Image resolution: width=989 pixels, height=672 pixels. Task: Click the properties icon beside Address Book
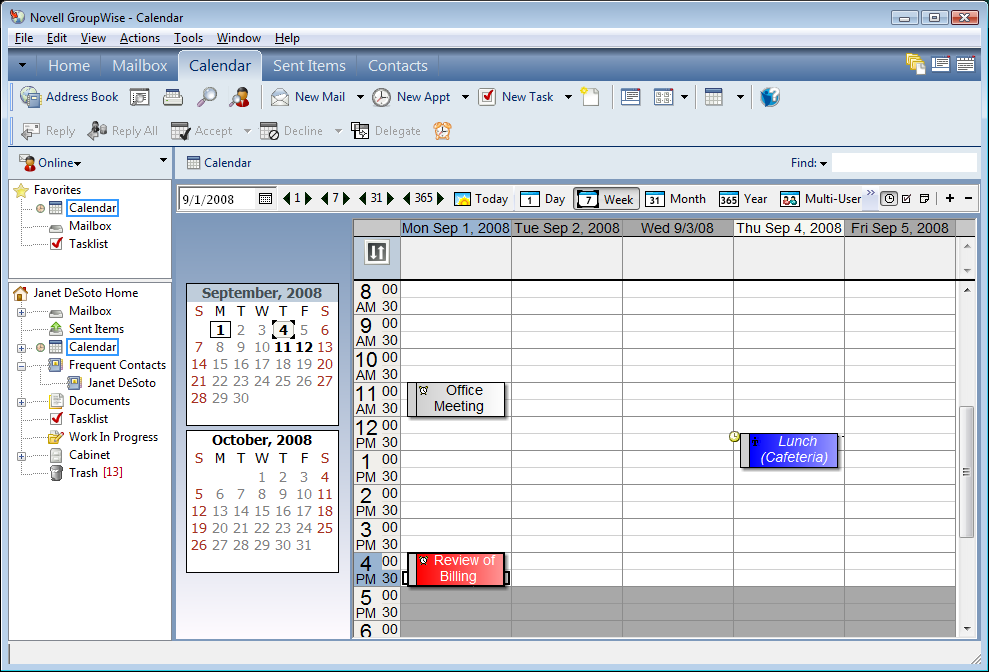pos(139,97)
